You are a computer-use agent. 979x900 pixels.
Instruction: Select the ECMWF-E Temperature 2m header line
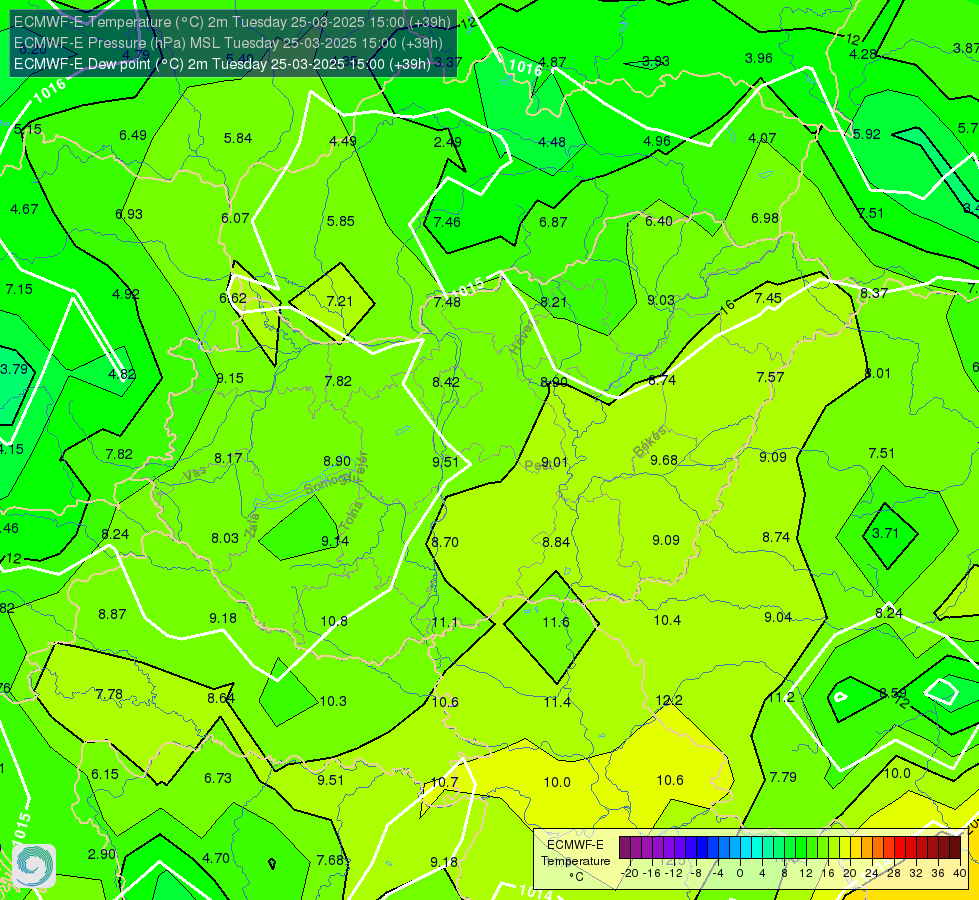(x=232, y=22)
